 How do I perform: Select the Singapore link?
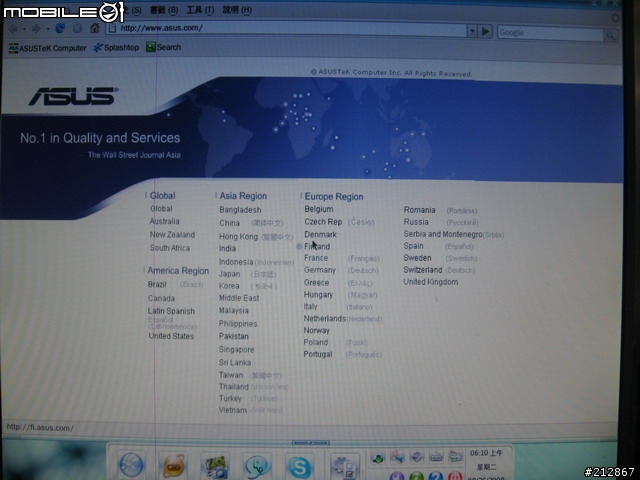pos(236,350)
